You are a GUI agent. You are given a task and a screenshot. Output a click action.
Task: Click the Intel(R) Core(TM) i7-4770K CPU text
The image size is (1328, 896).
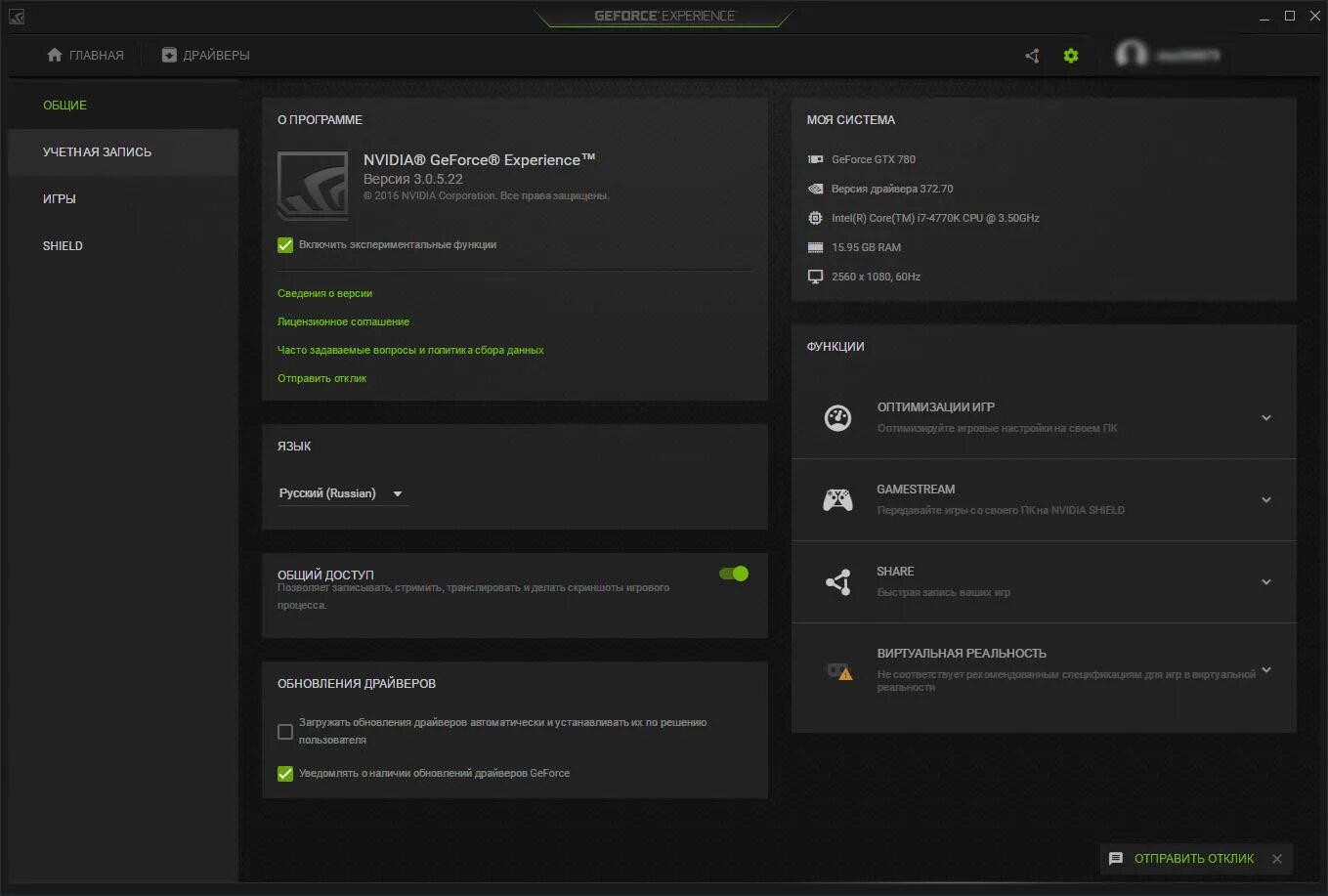coord(935,218)
